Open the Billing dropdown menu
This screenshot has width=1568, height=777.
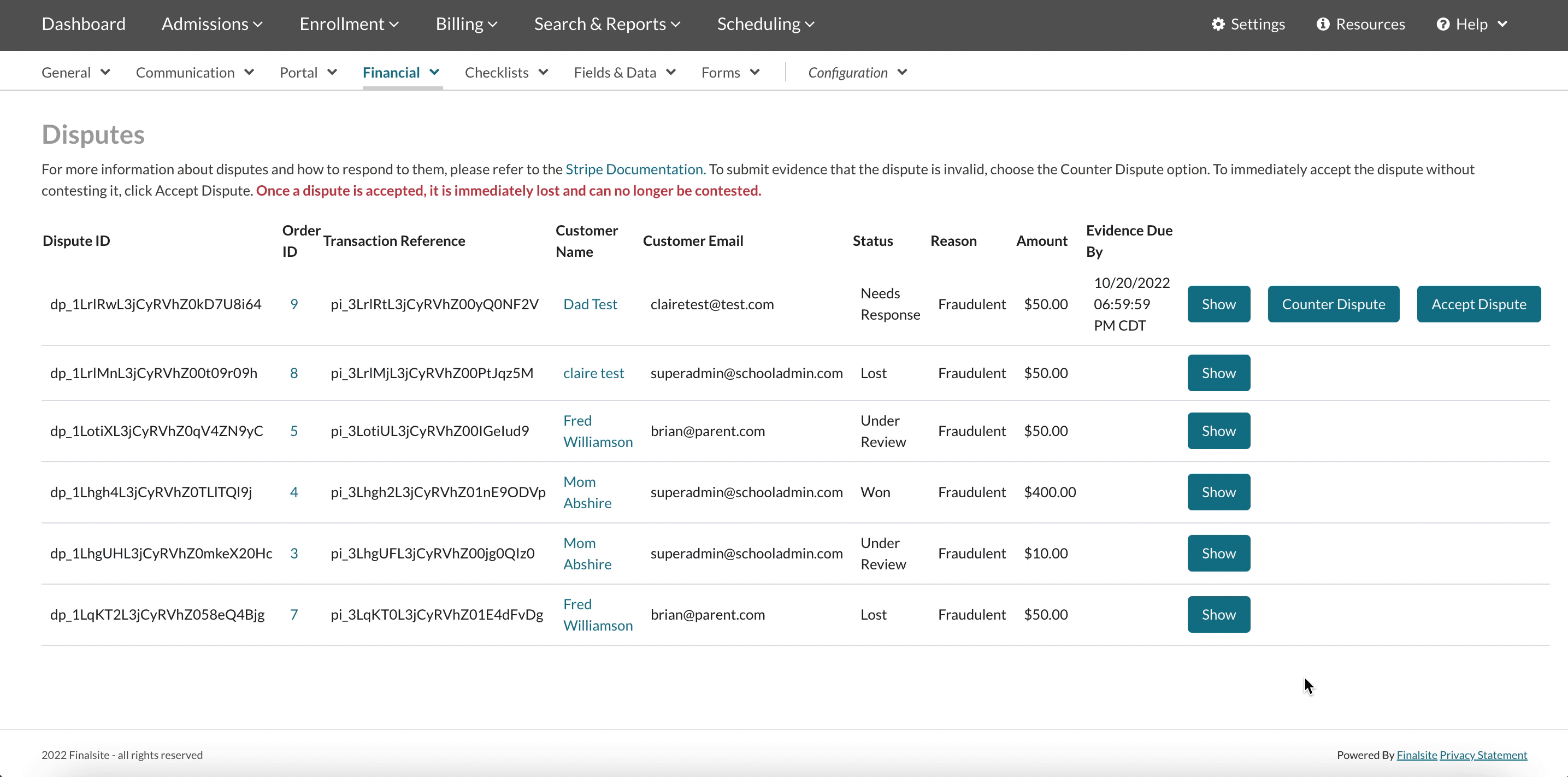coord(466,25)
